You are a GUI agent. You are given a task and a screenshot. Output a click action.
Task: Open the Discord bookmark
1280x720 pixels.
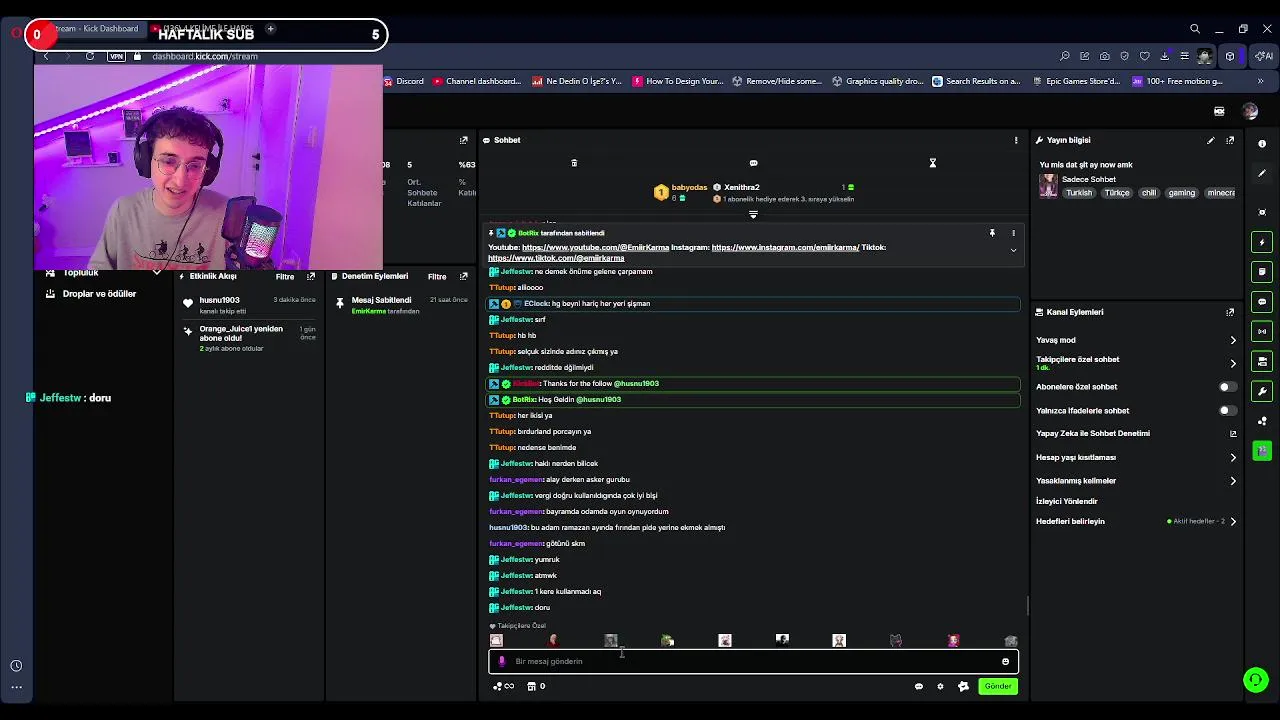[x=403, y=81]
